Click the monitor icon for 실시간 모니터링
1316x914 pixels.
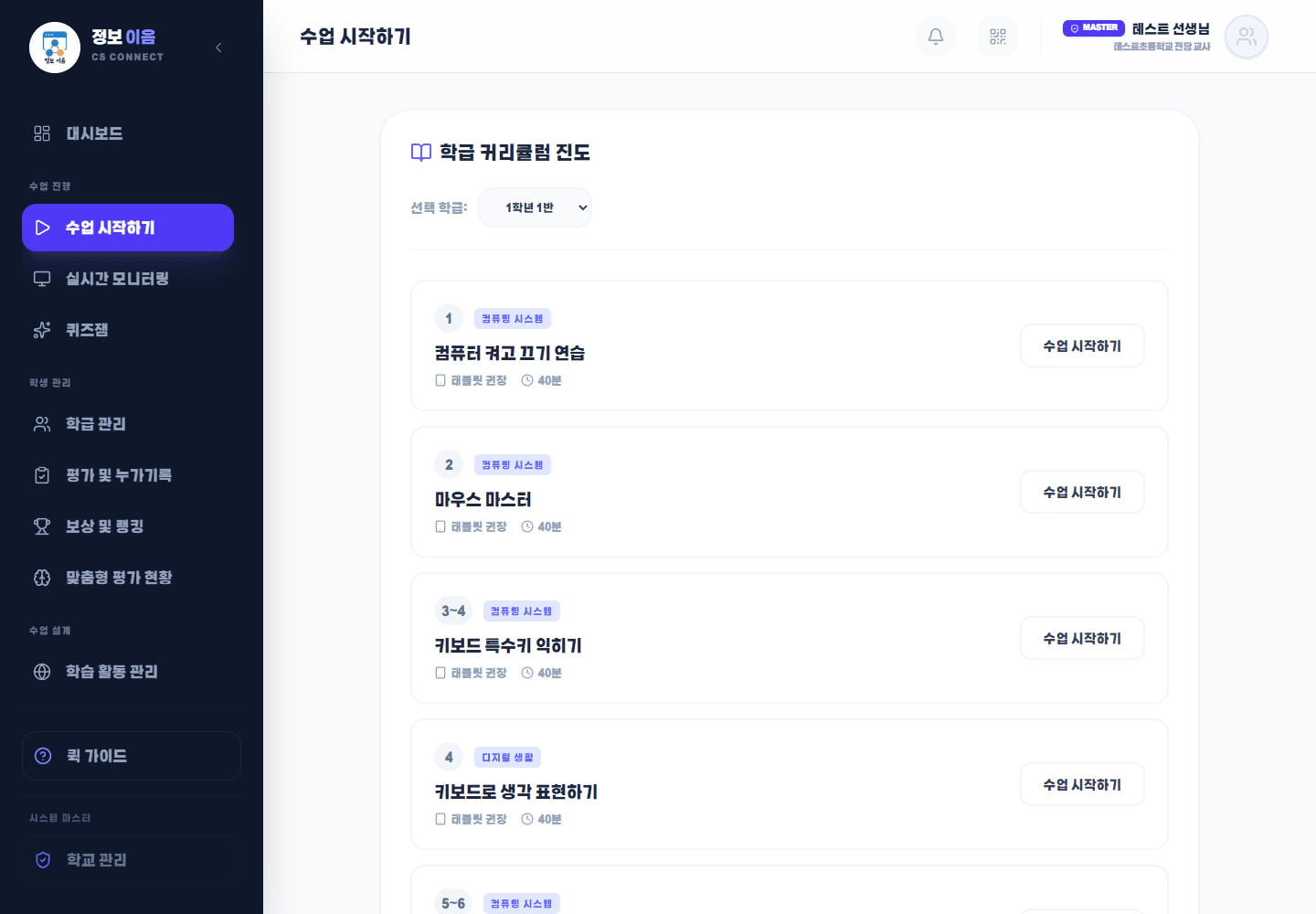tap(42, 279)
